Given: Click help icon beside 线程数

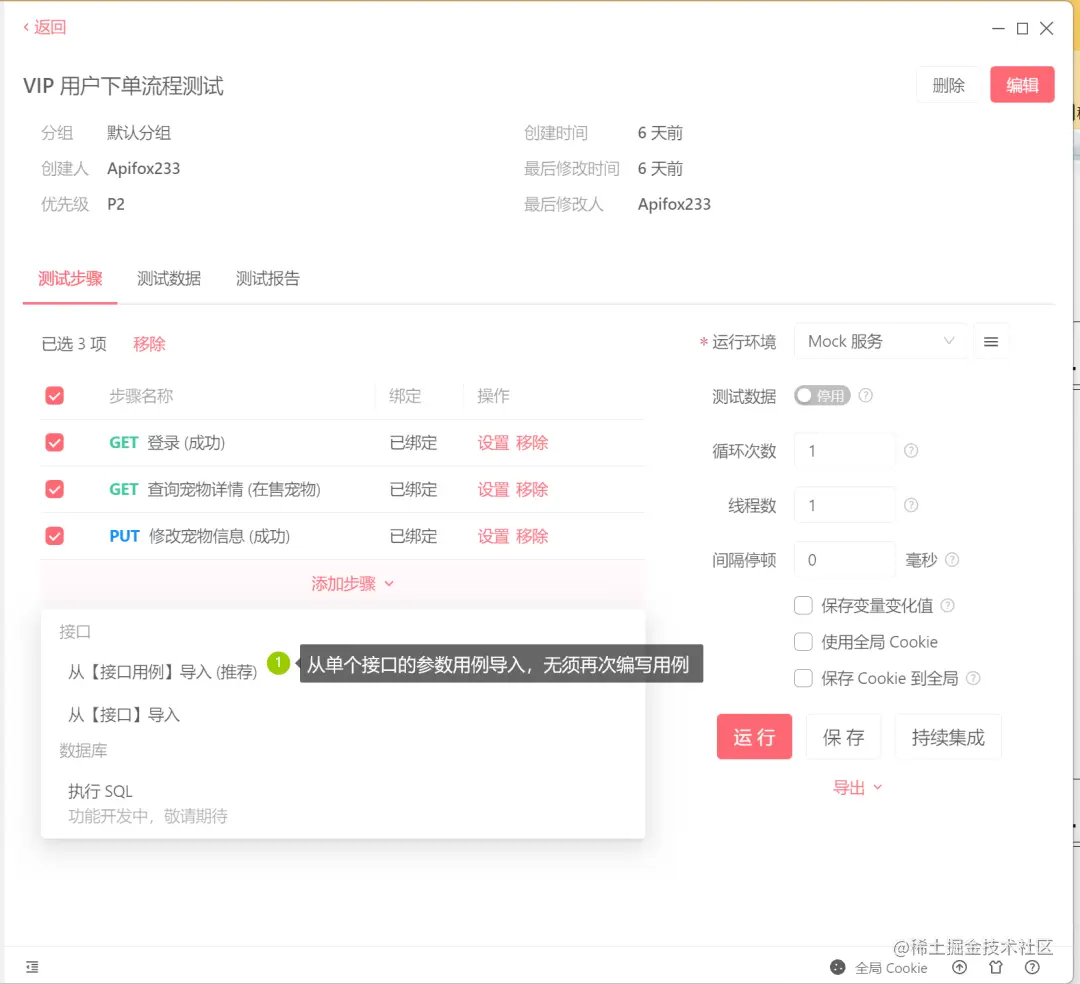Looking at the screenshot, I should (x=911, y=505).
